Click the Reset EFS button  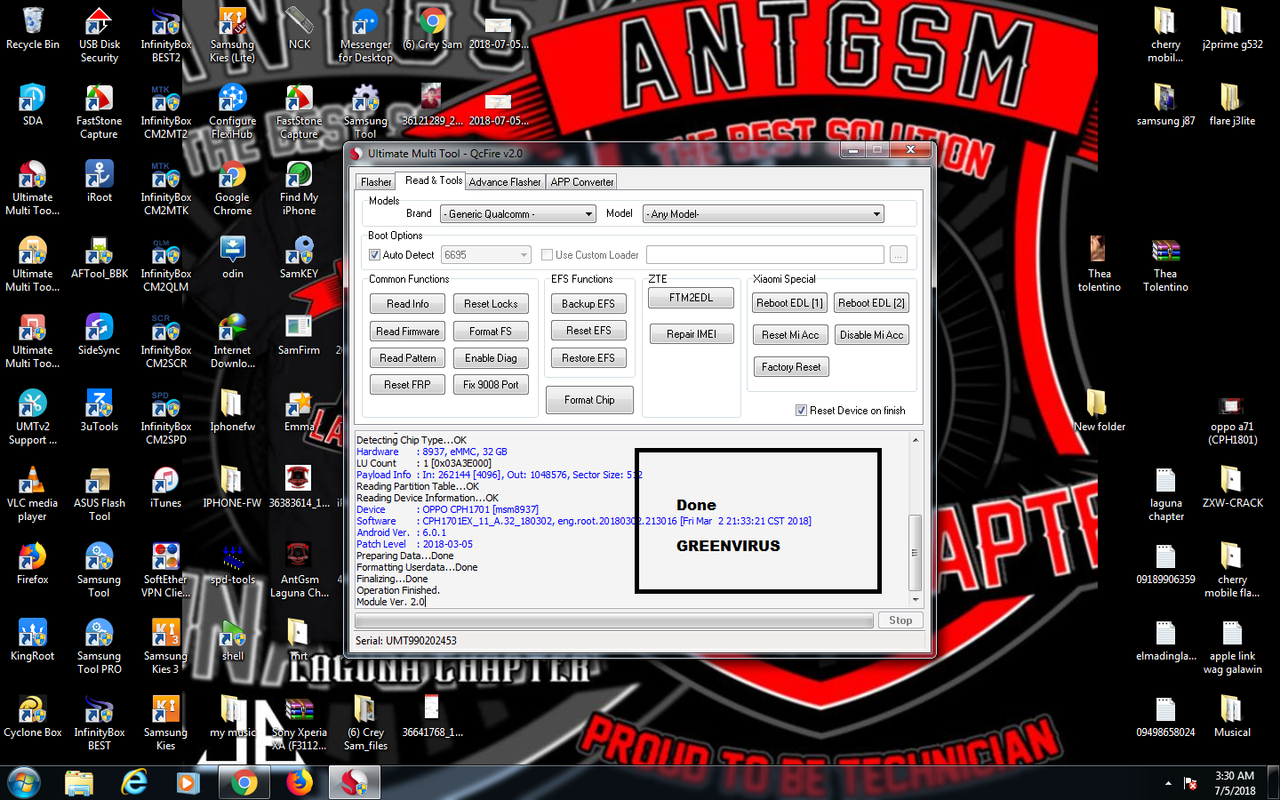tap(588, 331)
